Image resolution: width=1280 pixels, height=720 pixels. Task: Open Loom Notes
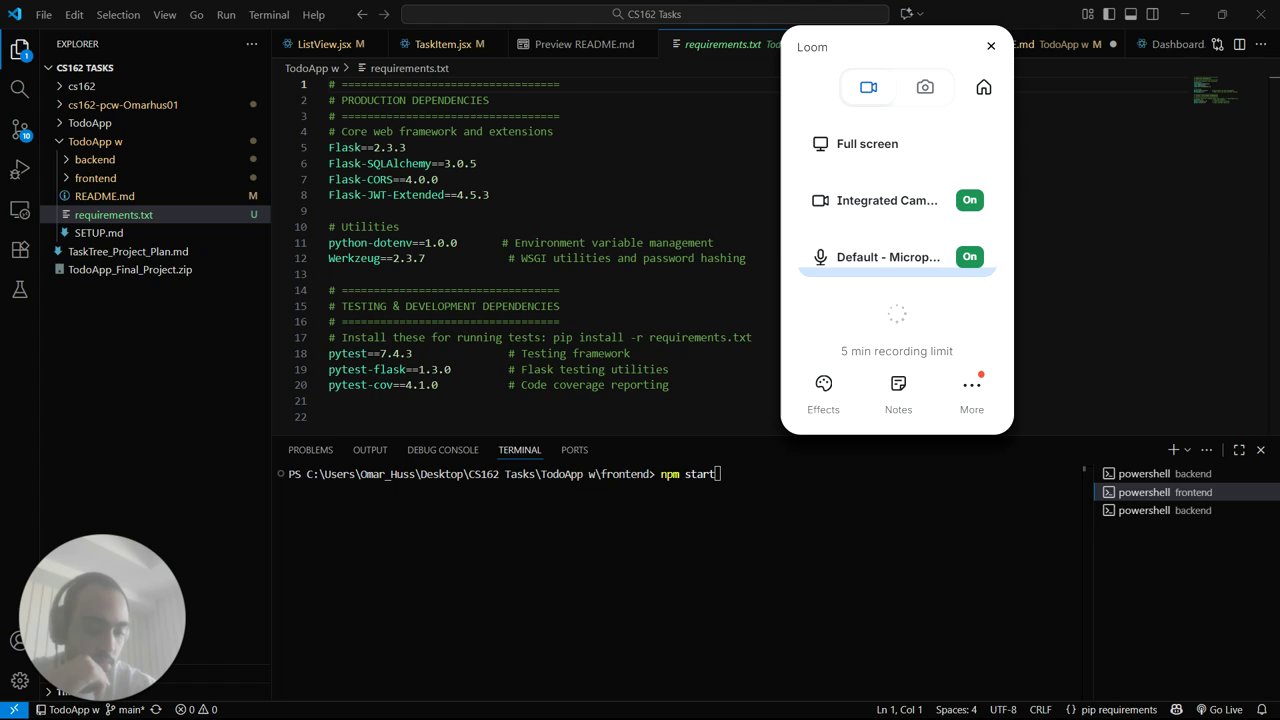(898, 394)
